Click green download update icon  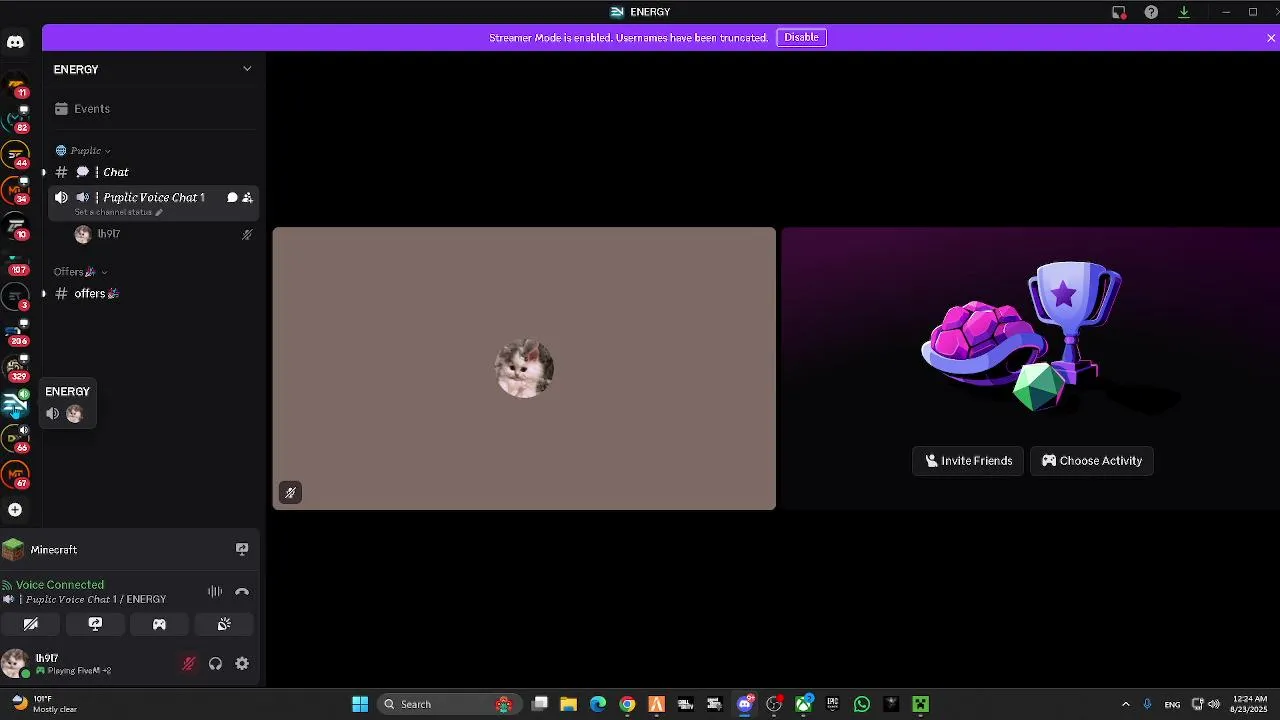(1184, 12)
